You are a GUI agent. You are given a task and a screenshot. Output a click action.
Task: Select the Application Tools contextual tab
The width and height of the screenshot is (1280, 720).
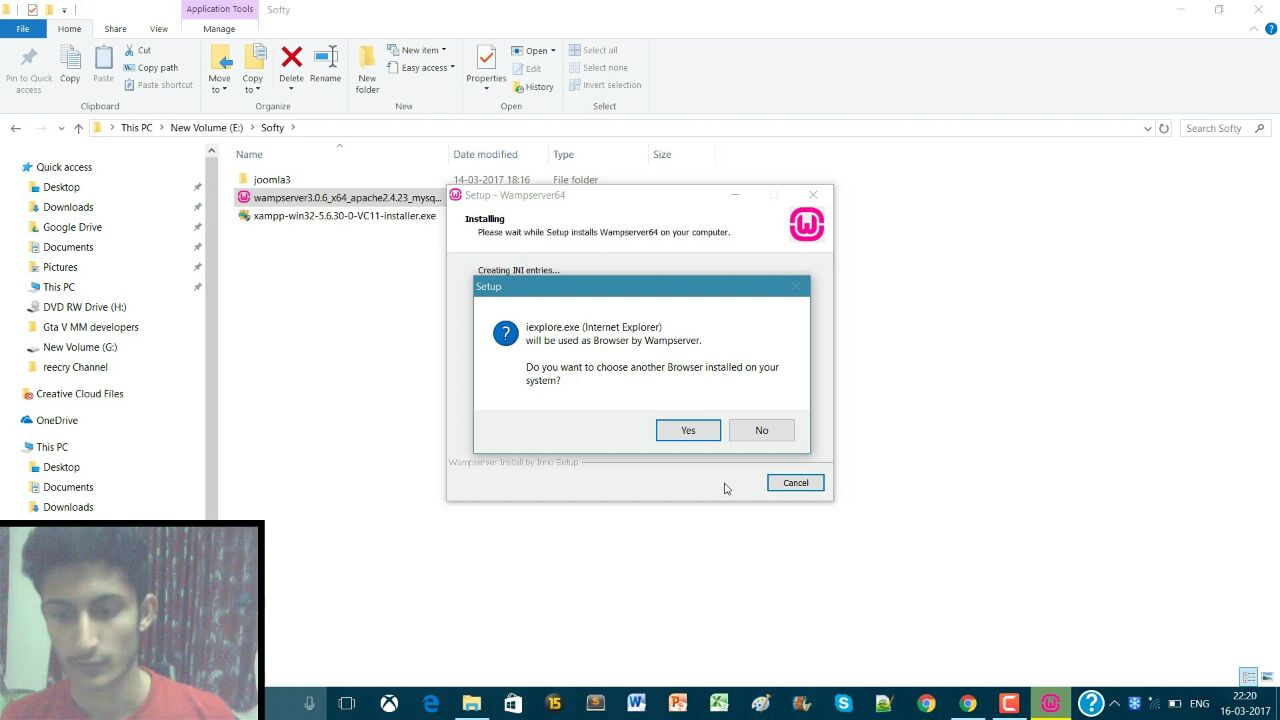pos(219,9)
